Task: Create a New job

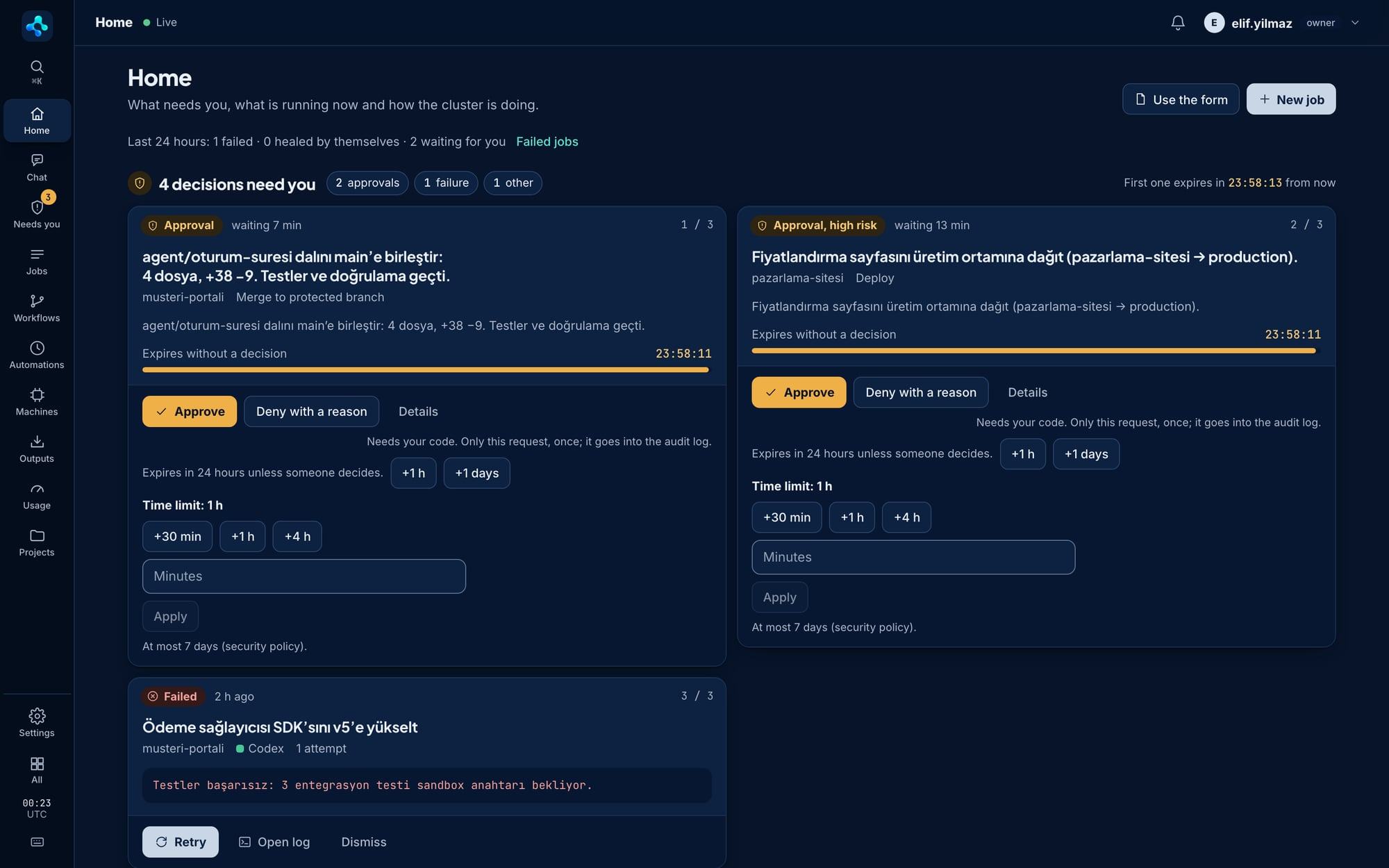Action: coord(1291,99)
